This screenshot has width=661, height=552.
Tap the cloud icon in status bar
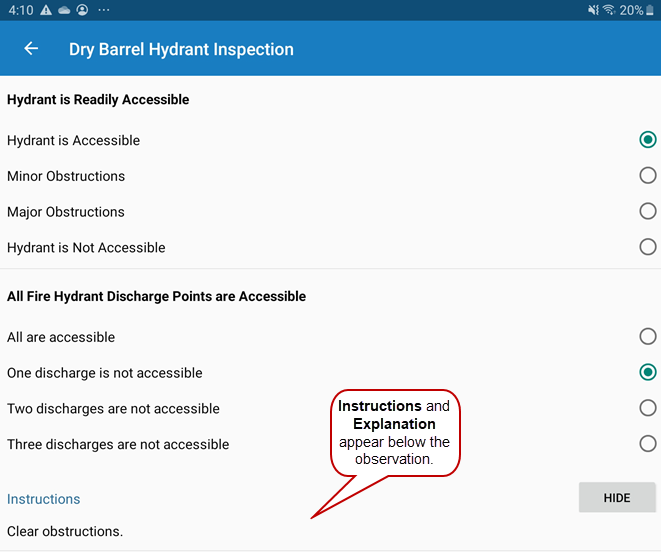pos(64,10)
